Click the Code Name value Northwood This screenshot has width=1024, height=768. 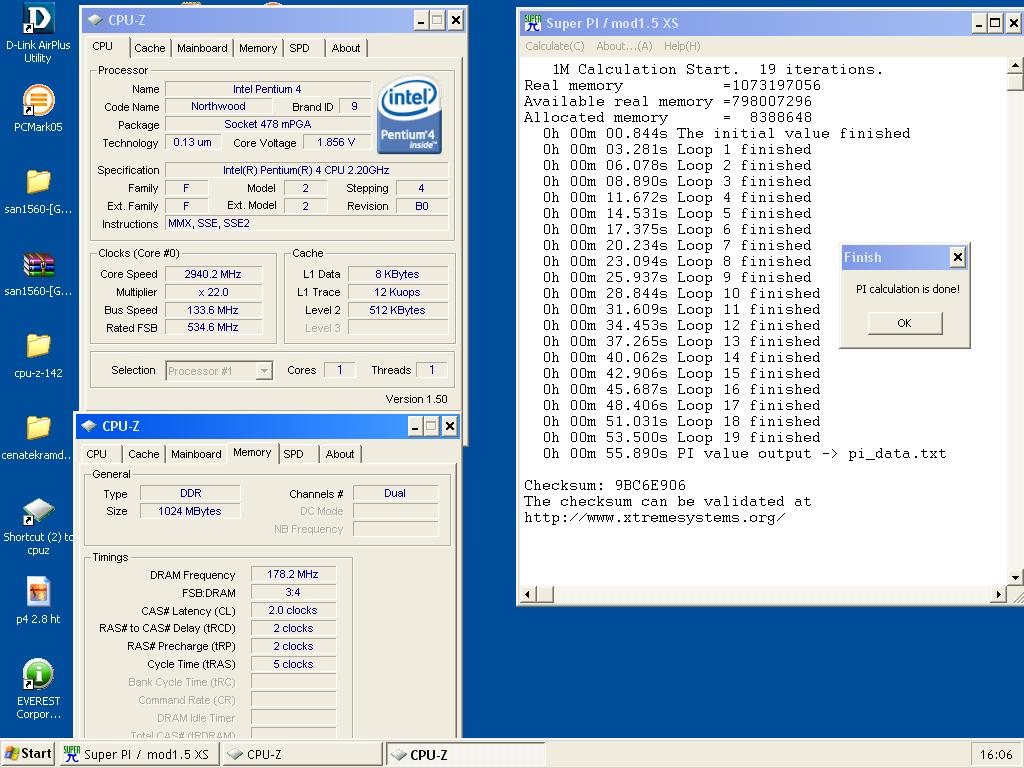point(218,106)
